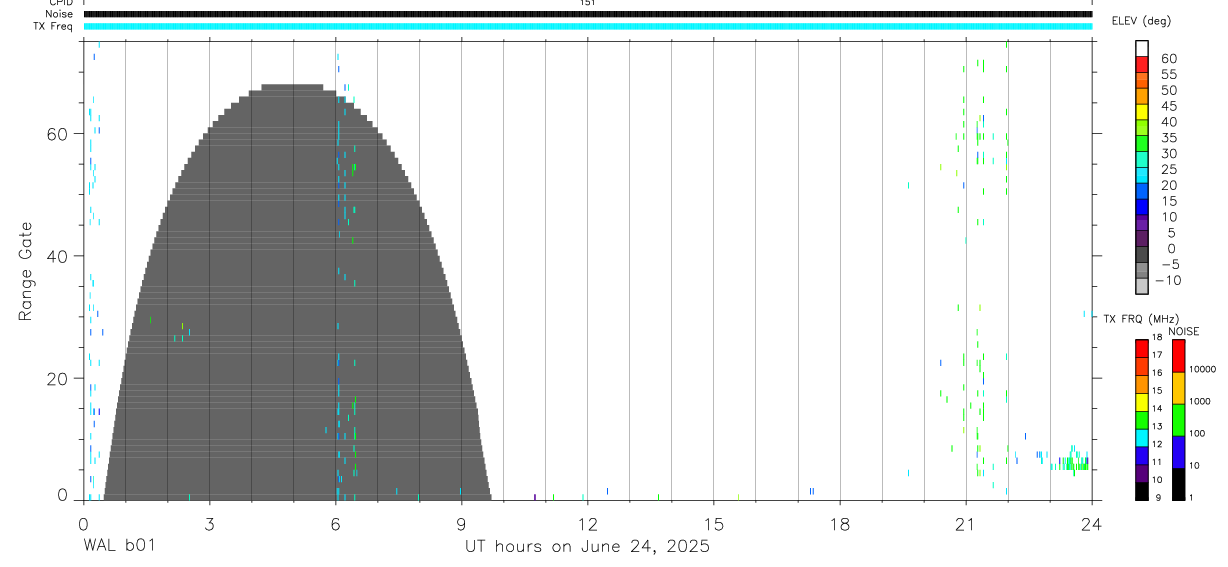Image resolution: width=1228 pixels, height=567 pixels.
Task: Click the black Noise strip above the plot
Action: (587, 14)
